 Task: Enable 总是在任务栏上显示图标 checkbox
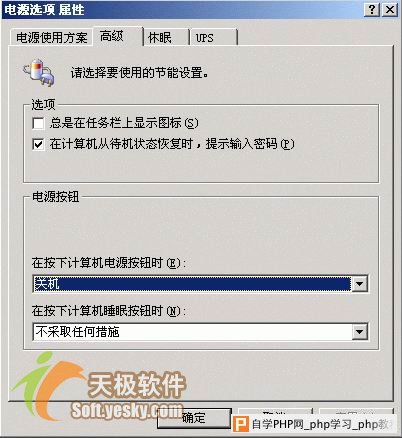point(38,123)
